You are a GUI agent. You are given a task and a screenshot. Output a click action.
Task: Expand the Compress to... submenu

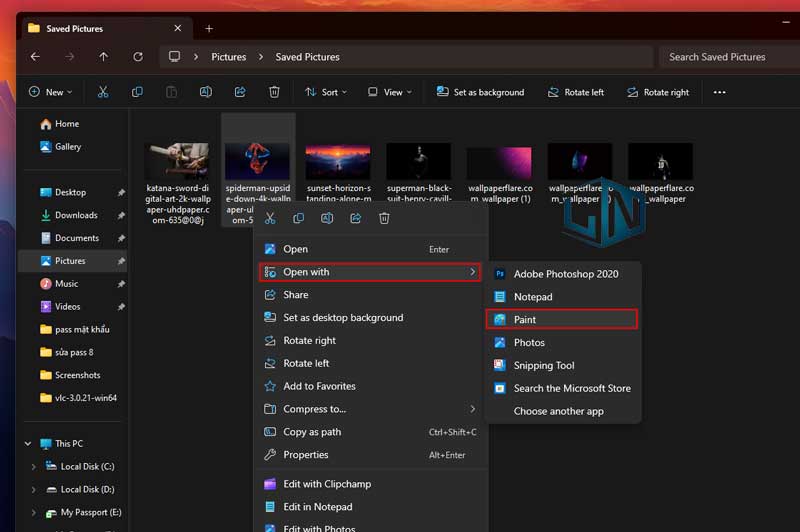[x=472, y=409]
